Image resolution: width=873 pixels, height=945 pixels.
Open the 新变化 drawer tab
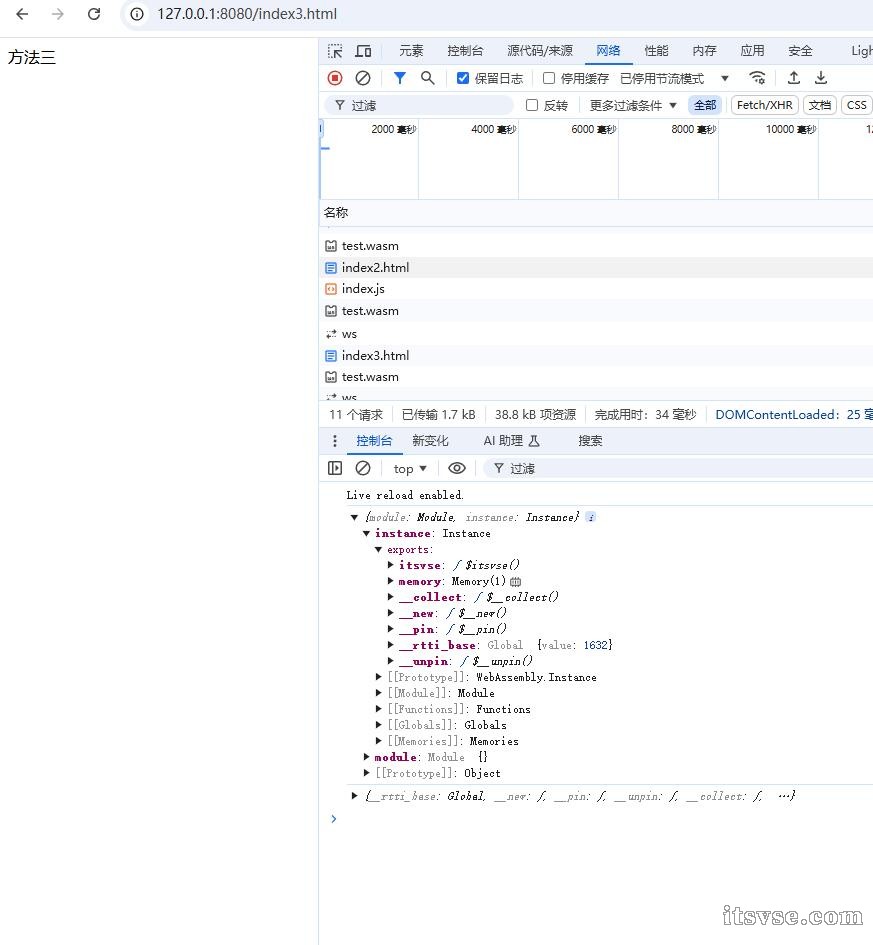point(430,441)
